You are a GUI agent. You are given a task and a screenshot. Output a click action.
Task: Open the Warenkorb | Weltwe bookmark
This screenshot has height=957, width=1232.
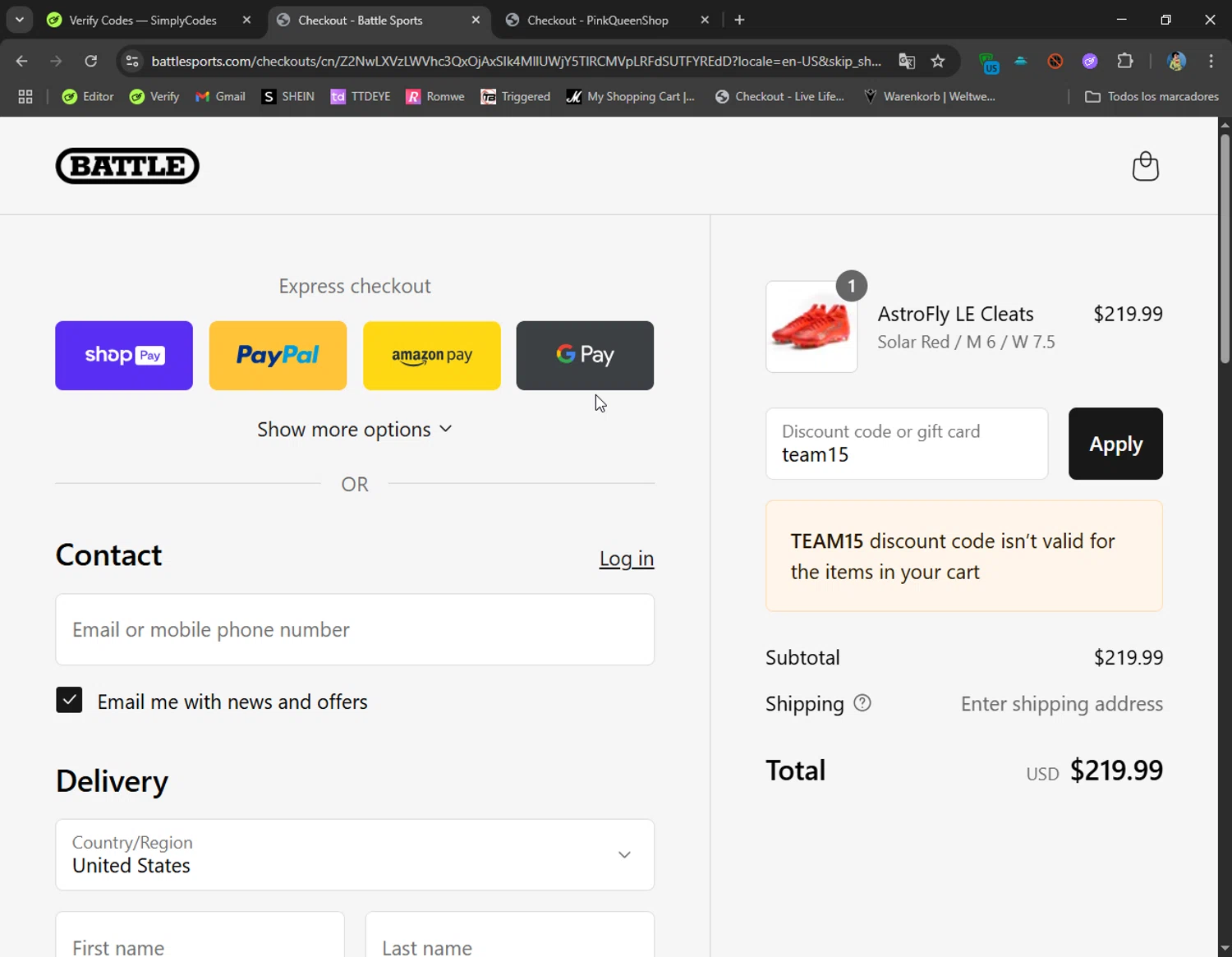coord(929,97)
